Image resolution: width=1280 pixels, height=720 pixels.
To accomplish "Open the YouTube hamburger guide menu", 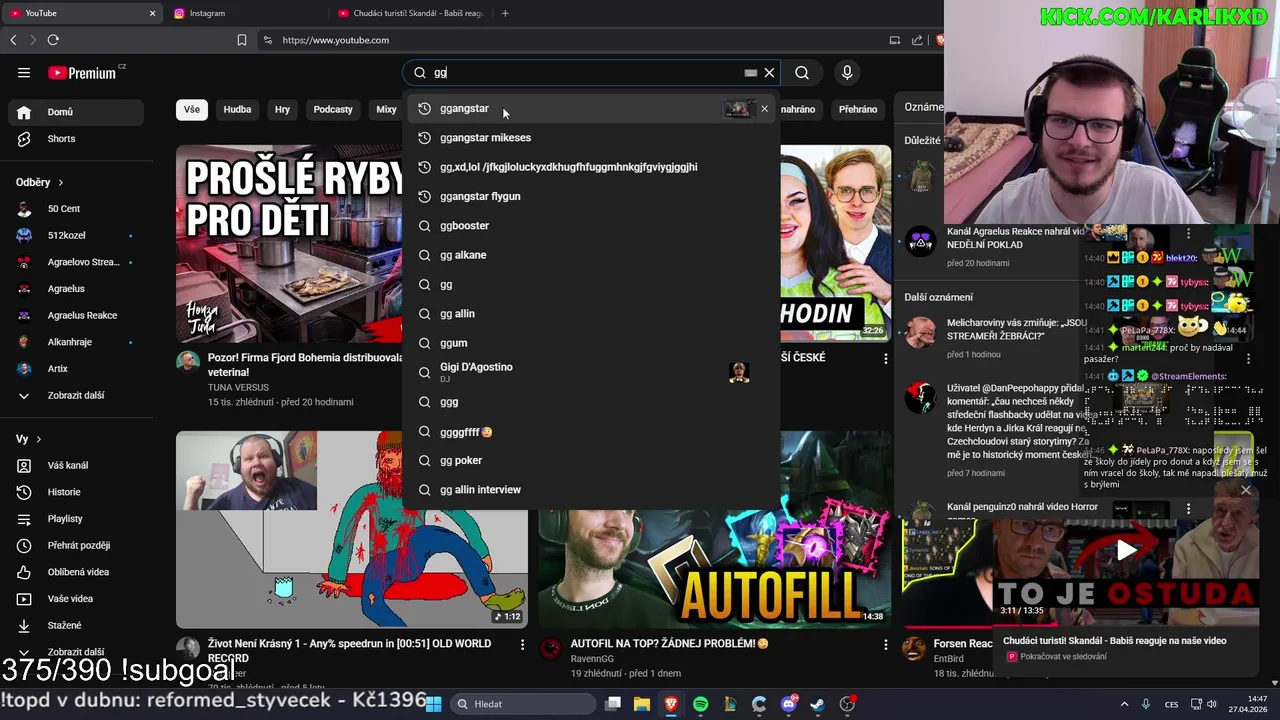I will click(x=24, y=72).
